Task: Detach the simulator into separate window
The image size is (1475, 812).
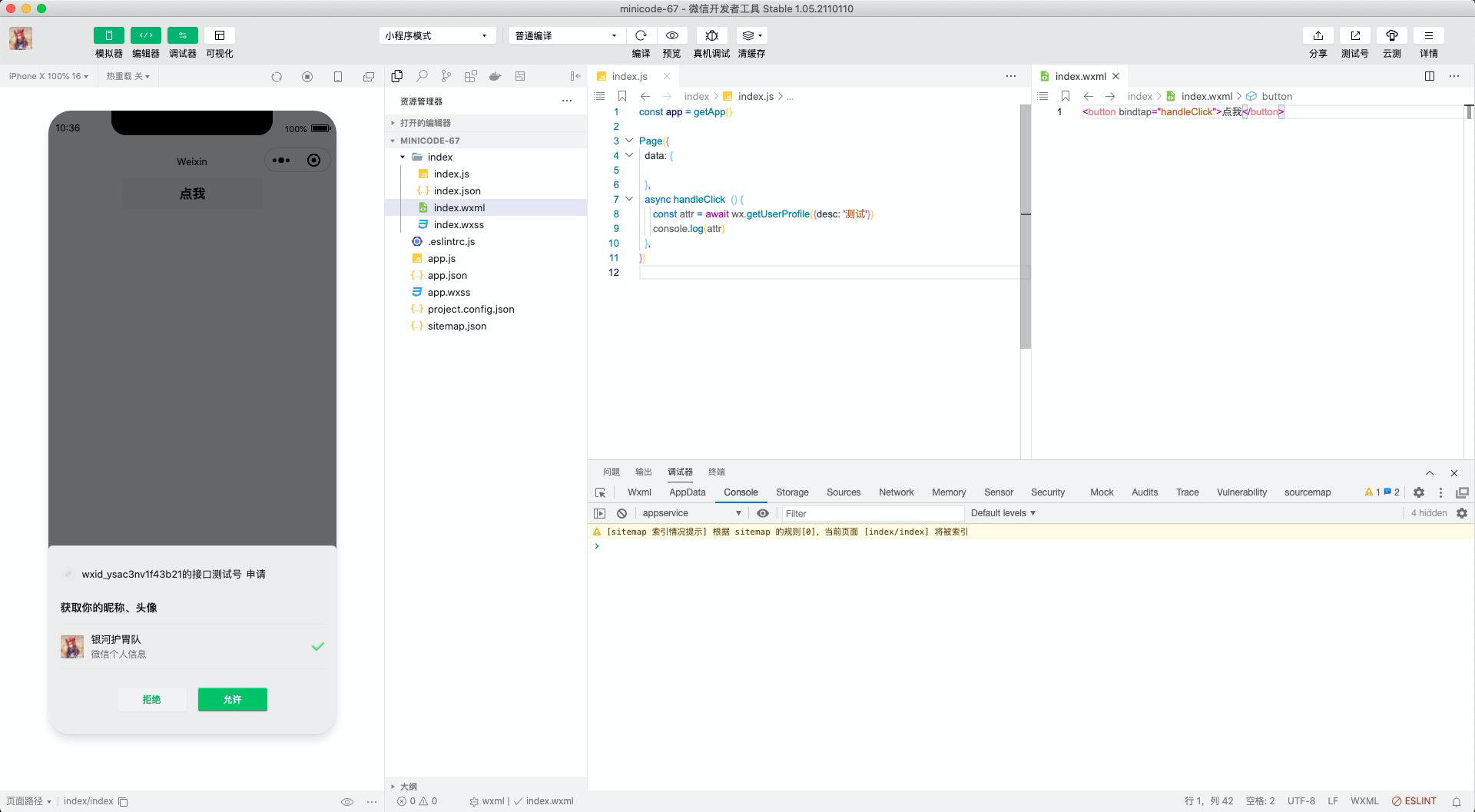Action: [369, 76]
